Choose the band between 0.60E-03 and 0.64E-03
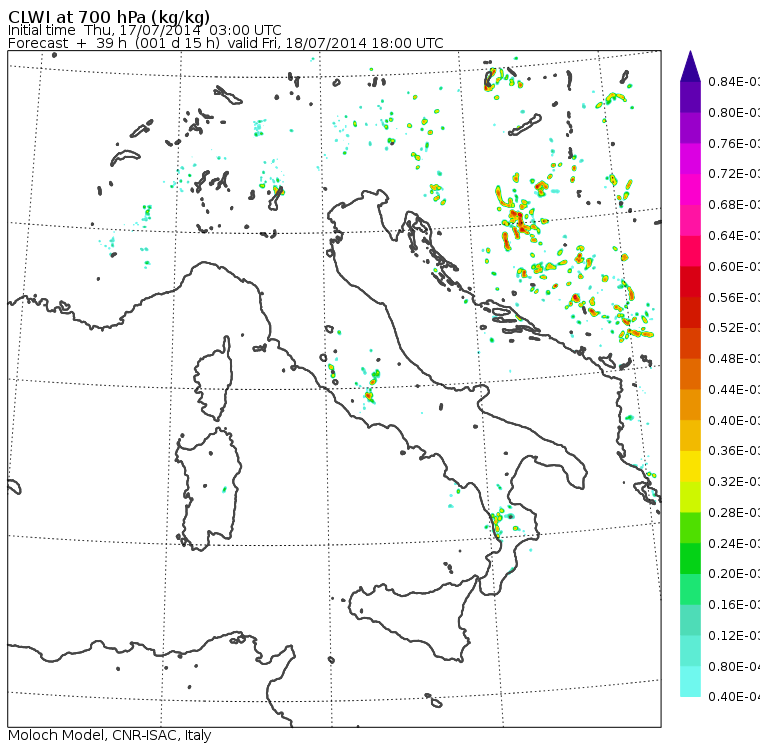This screenshot has height=749, width=760. click(690, 251)
